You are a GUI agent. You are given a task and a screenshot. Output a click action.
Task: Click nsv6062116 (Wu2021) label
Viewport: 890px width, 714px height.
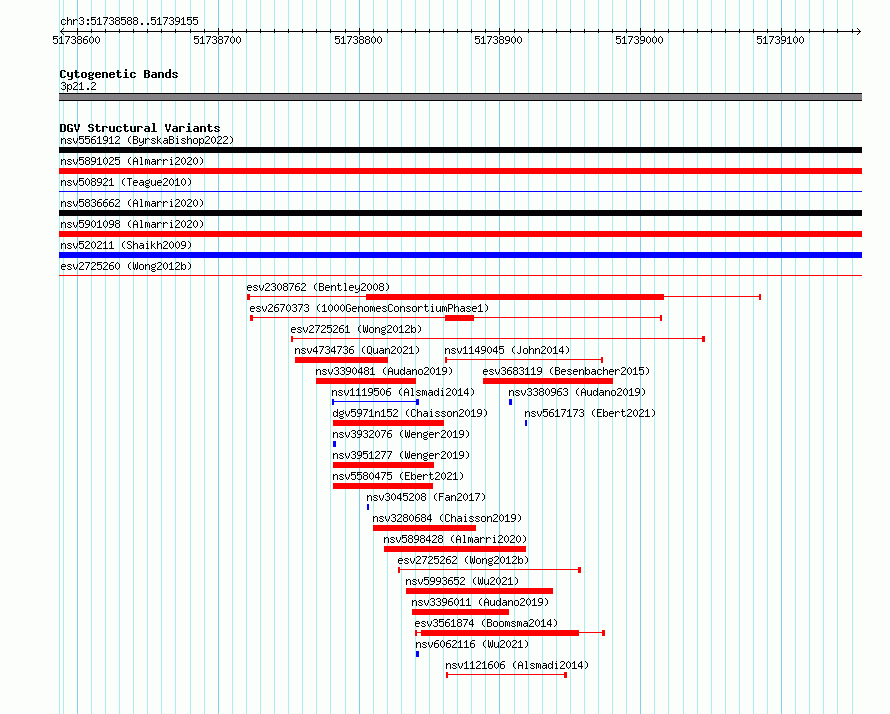(472, 644)
